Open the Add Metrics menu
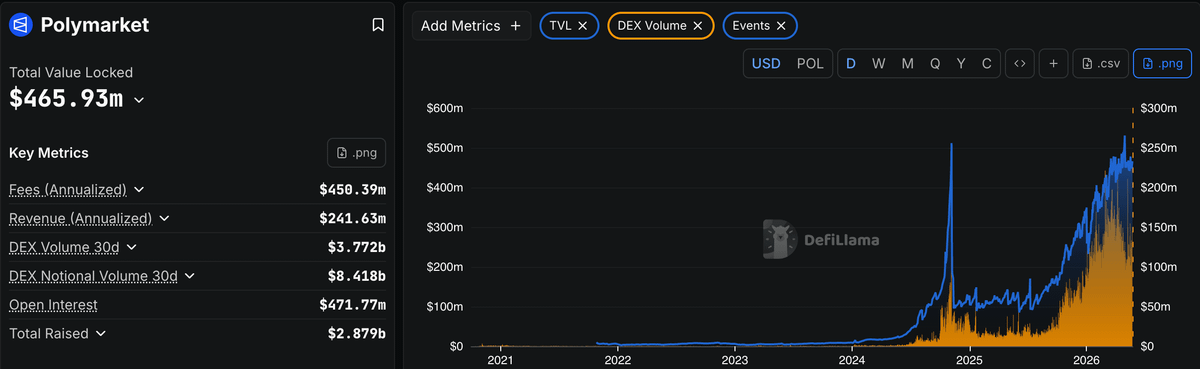 pos(471,26)
